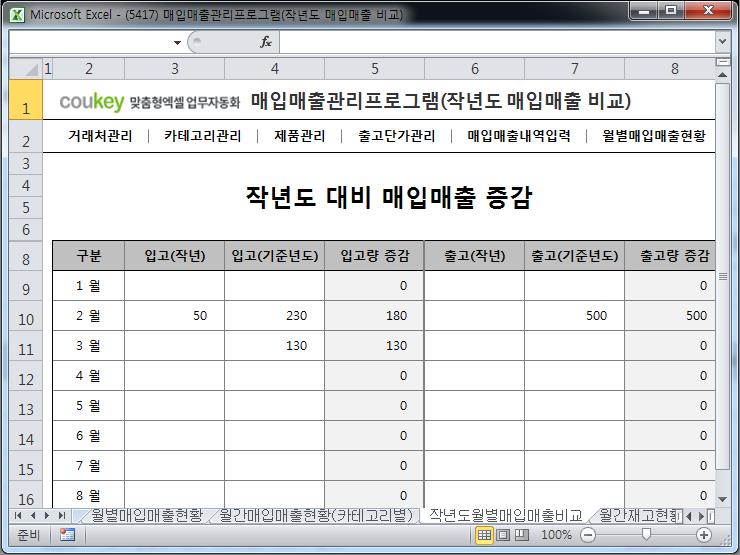Select column header 5
The image size is (740, 555).
click(375, 69)
